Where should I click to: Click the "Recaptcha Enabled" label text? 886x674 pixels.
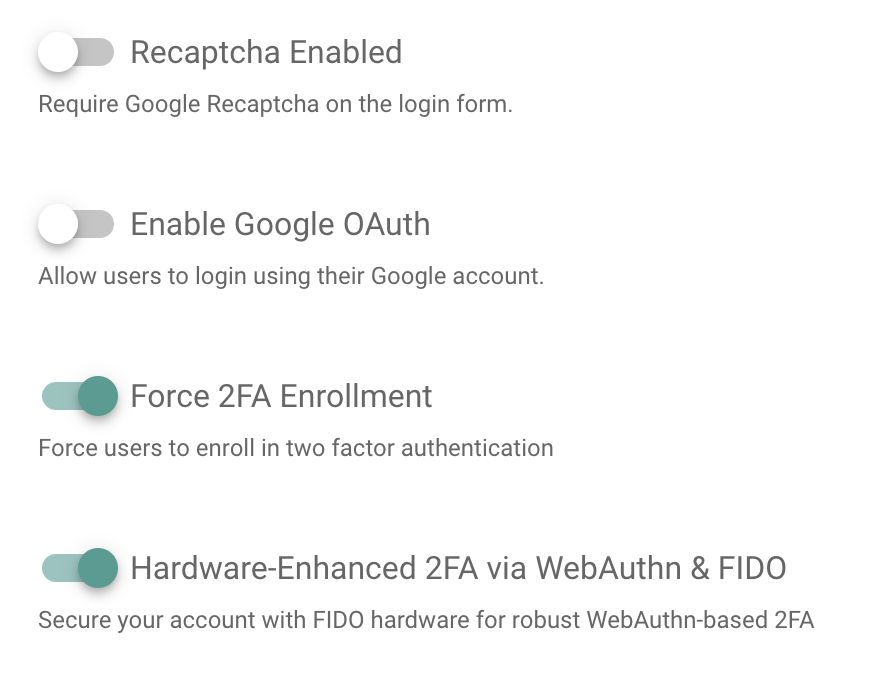[x=266, y=52]
